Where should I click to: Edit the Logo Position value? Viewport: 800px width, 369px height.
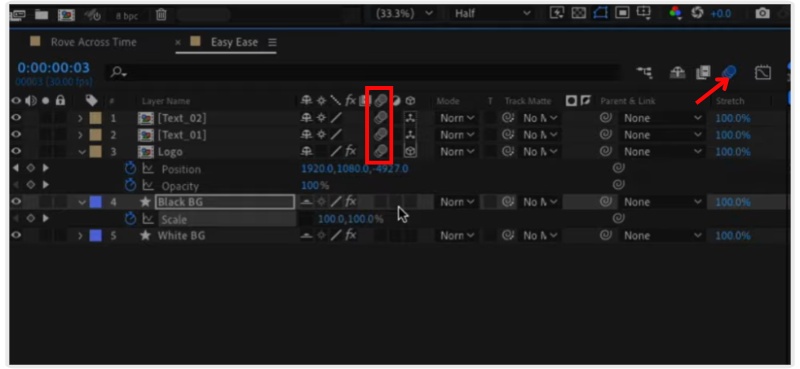pyautogui.click(x=355, y=169)
